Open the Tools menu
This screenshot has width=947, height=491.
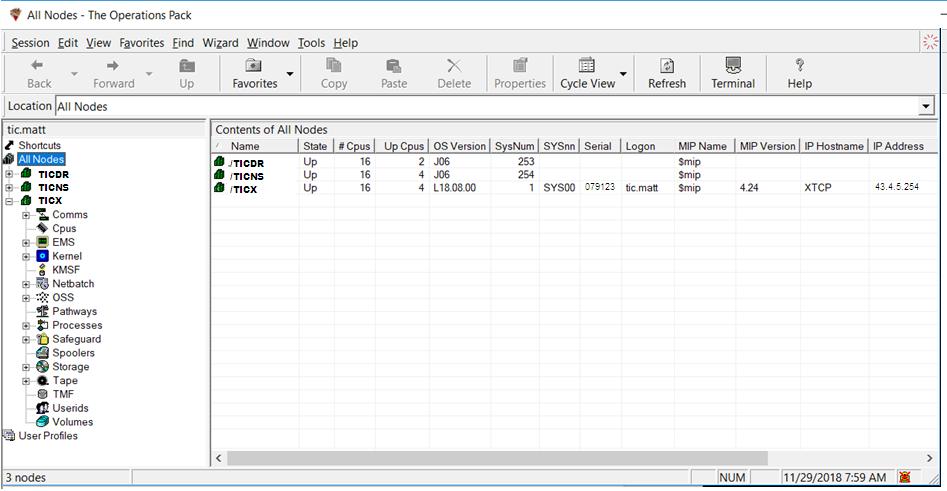311,43
